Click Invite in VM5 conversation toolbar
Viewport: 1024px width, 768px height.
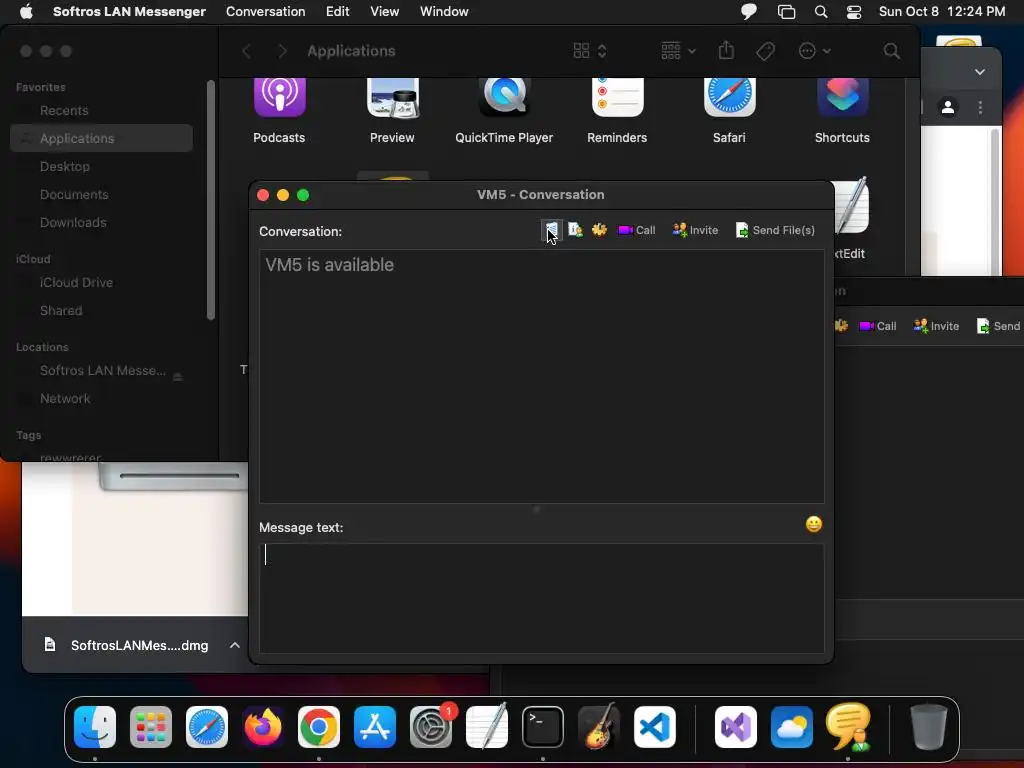point(696,230)
